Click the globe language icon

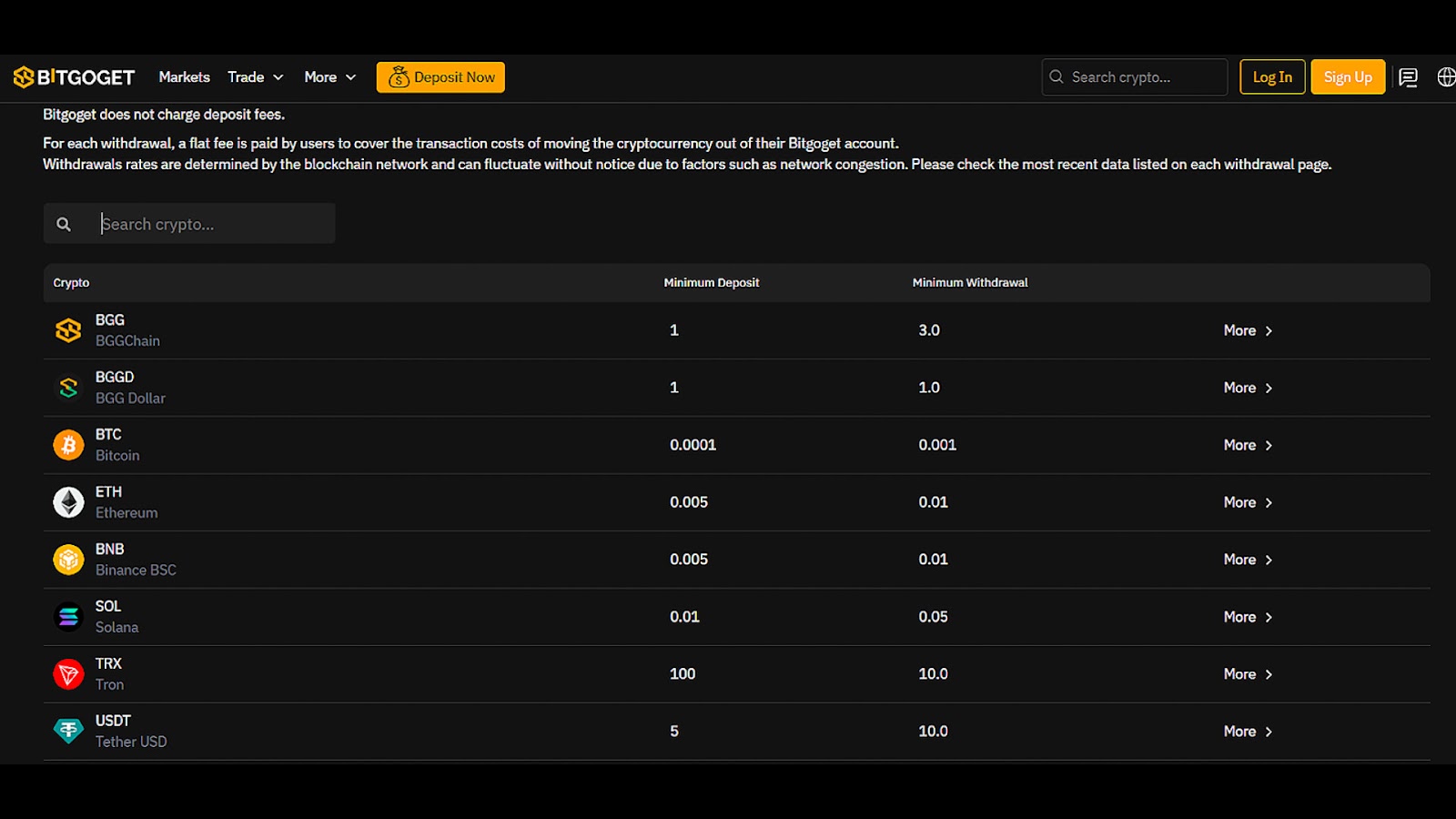[1445, 77]
